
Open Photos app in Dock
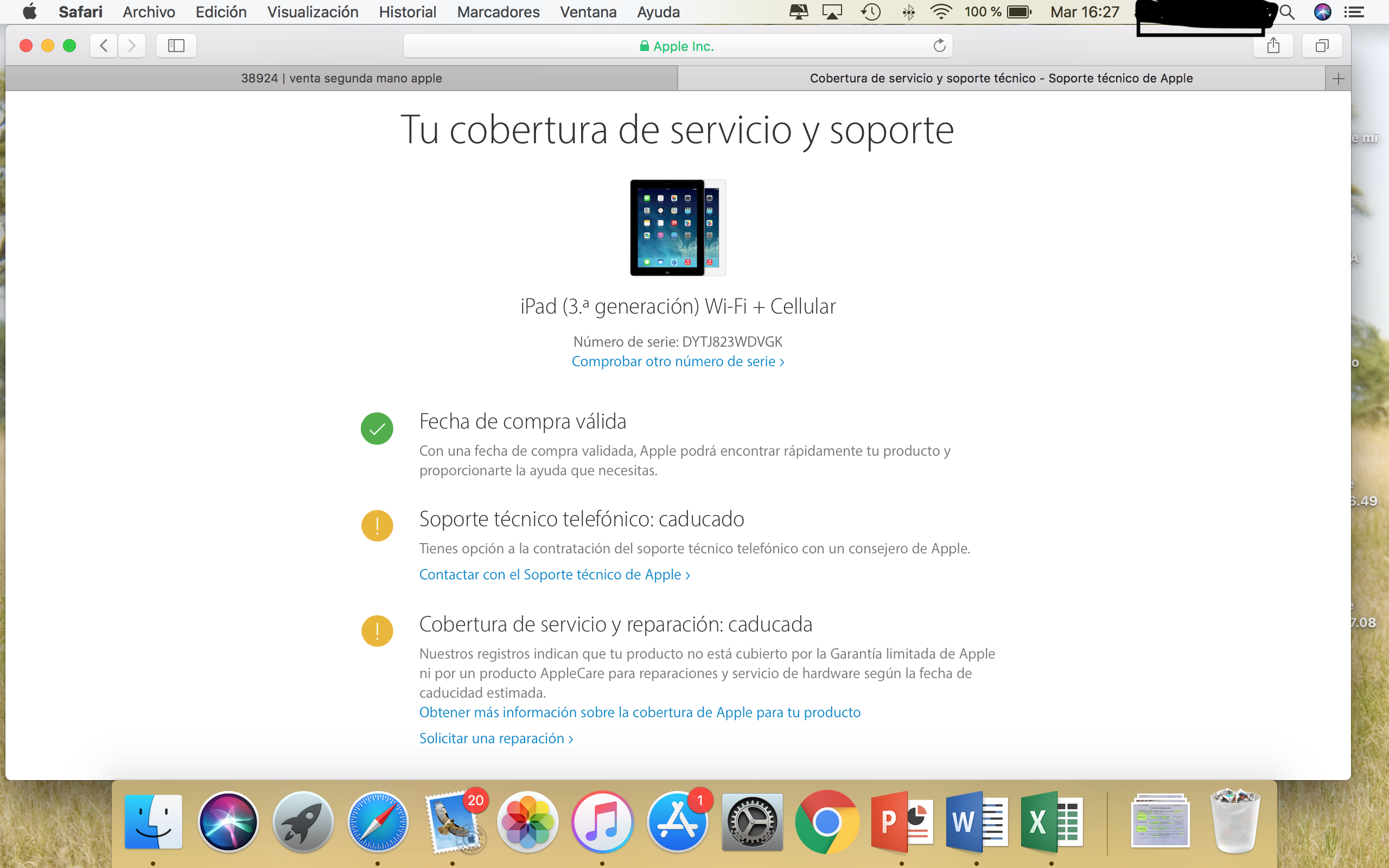[528, 821]
